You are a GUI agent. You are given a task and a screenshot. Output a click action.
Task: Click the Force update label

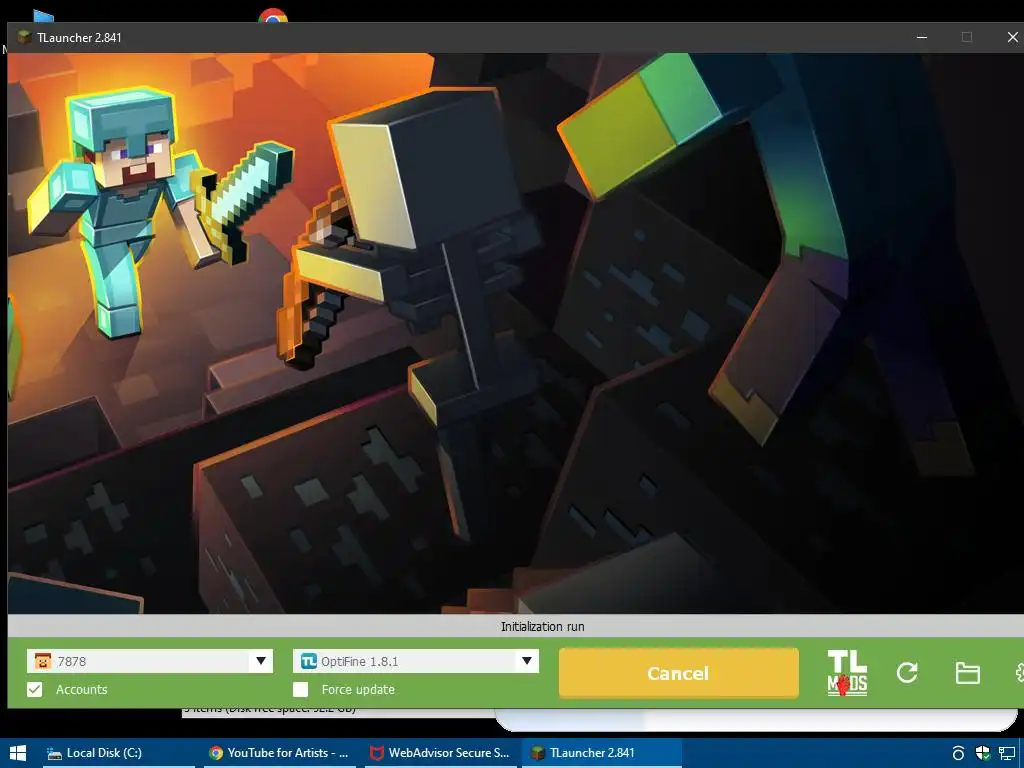358,690
